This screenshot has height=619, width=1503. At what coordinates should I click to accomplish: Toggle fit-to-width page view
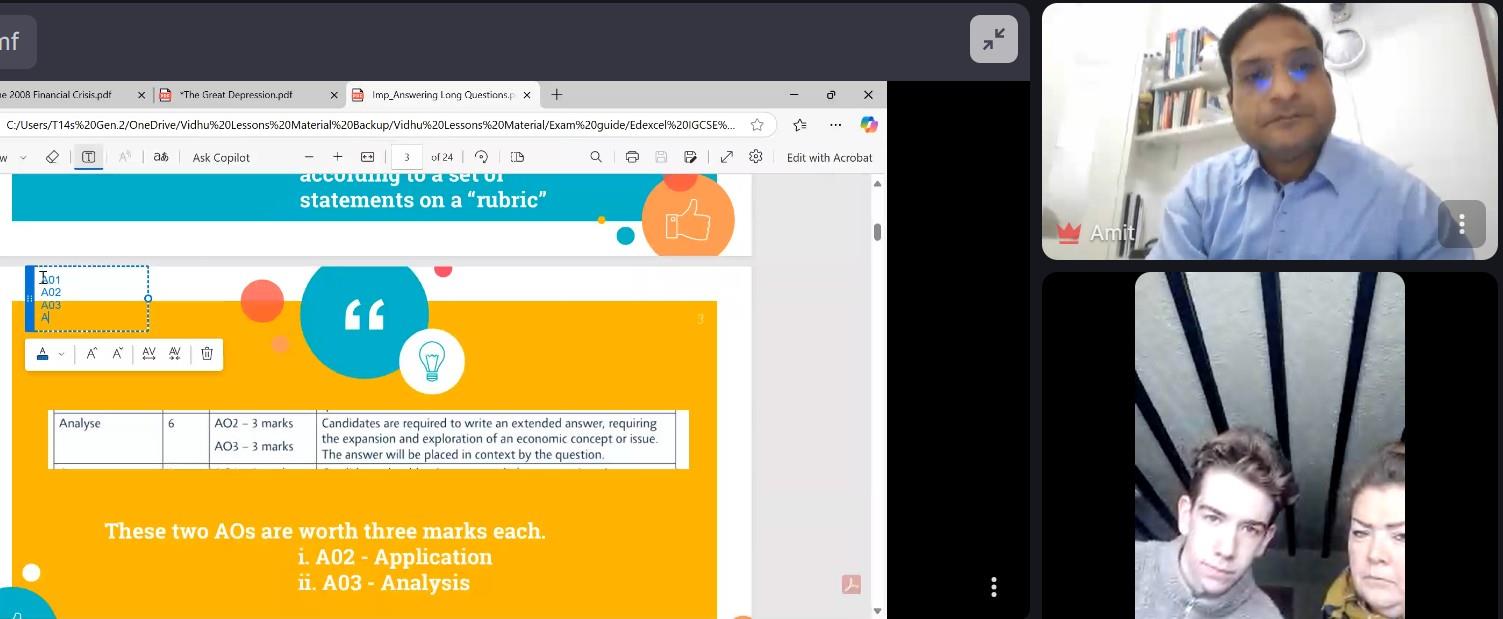pos(367,157)
